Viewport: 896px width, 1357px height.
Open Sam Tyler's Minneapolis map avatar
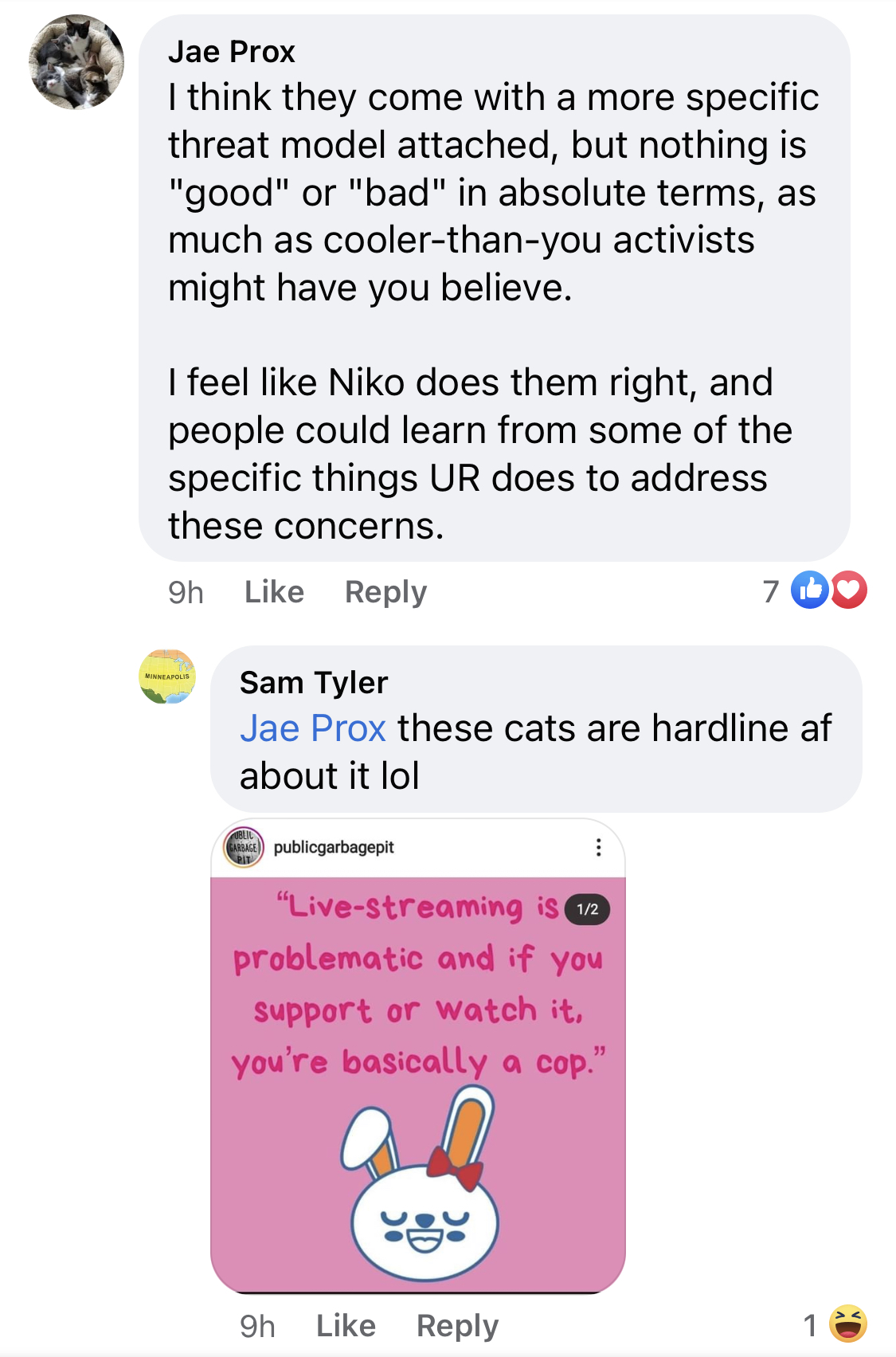(x=167, y=677)
